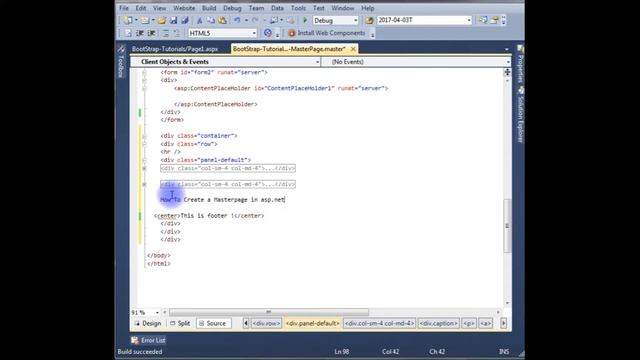Switch to Design view

tap(148, 323)
